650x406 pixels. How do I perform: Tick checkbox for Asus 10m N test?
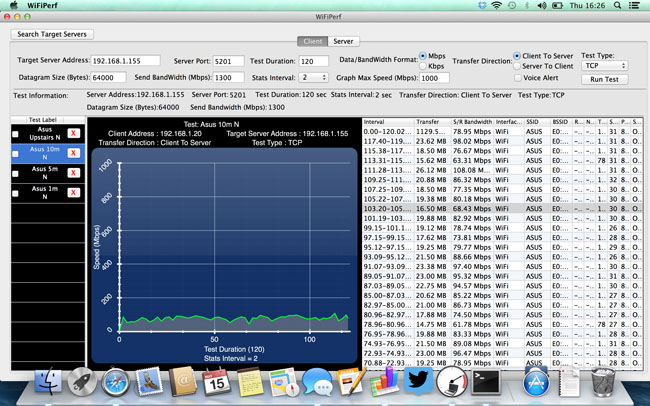click(15, 154)
